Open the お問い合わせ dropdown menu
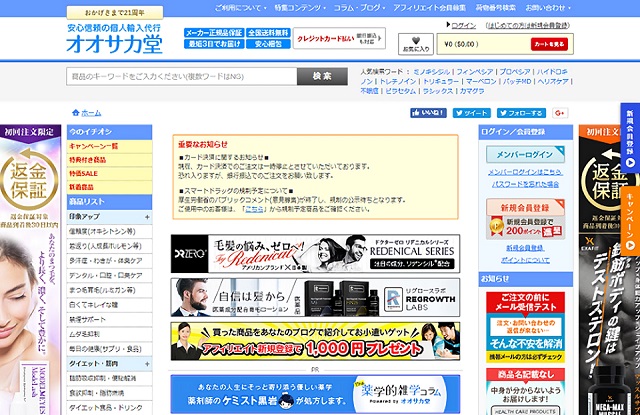 548,8
